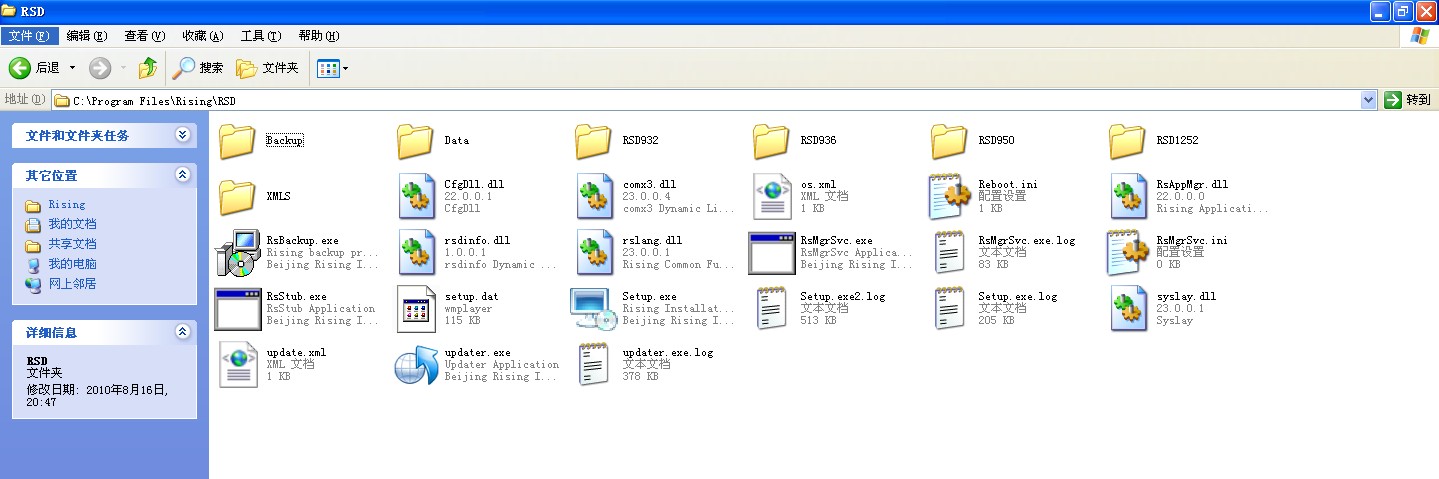Select the Setup.exe.log file icon

(949, 309)
